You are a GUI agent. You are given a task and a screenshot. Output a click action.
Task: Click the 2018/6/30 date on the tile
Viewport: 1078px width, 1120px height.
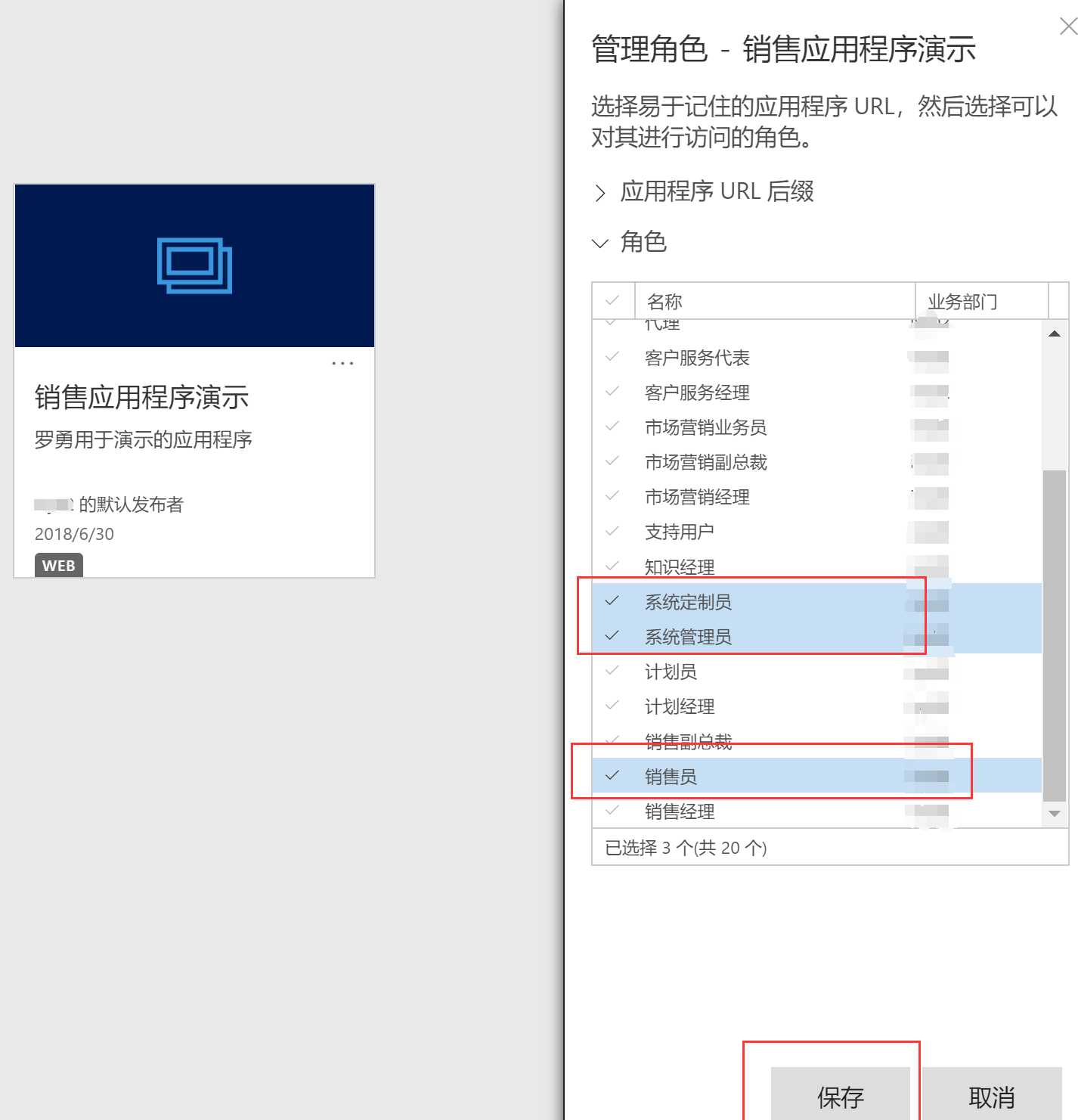click(74, 534)
